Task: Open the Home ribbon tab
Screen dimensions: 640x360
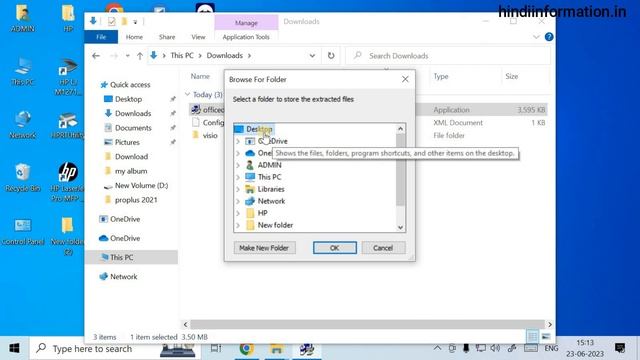Action: (x=134, y=37)
